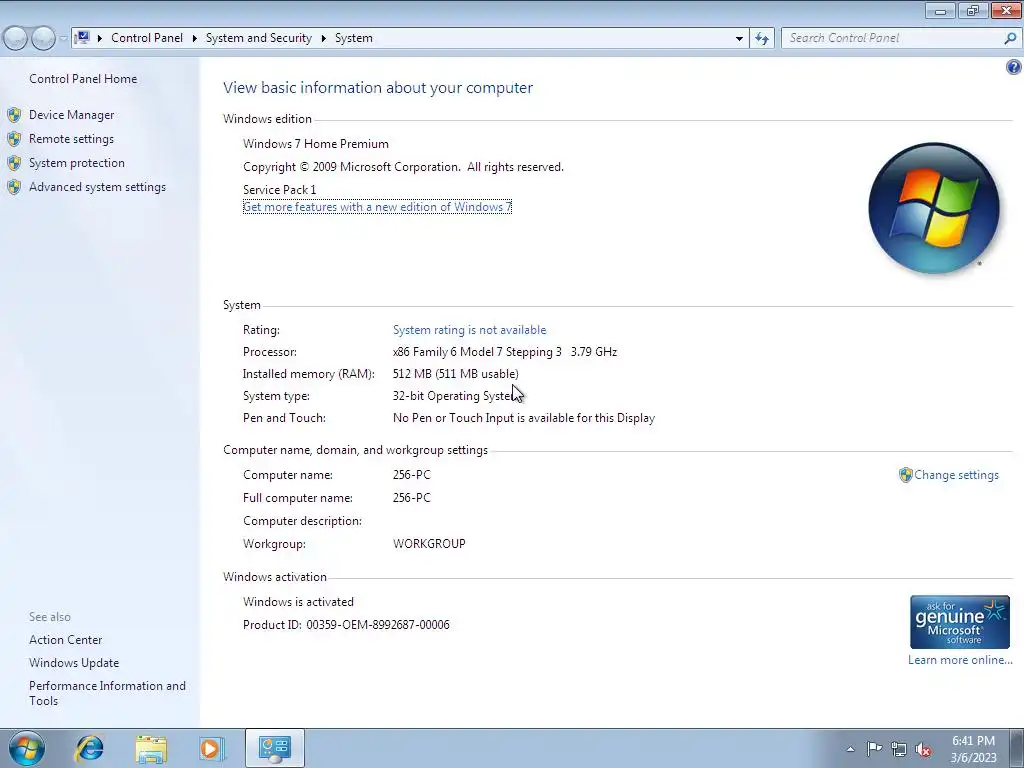Click the muted volume tray icon
Screen dimensions: 1024x768
pos(923,749)
